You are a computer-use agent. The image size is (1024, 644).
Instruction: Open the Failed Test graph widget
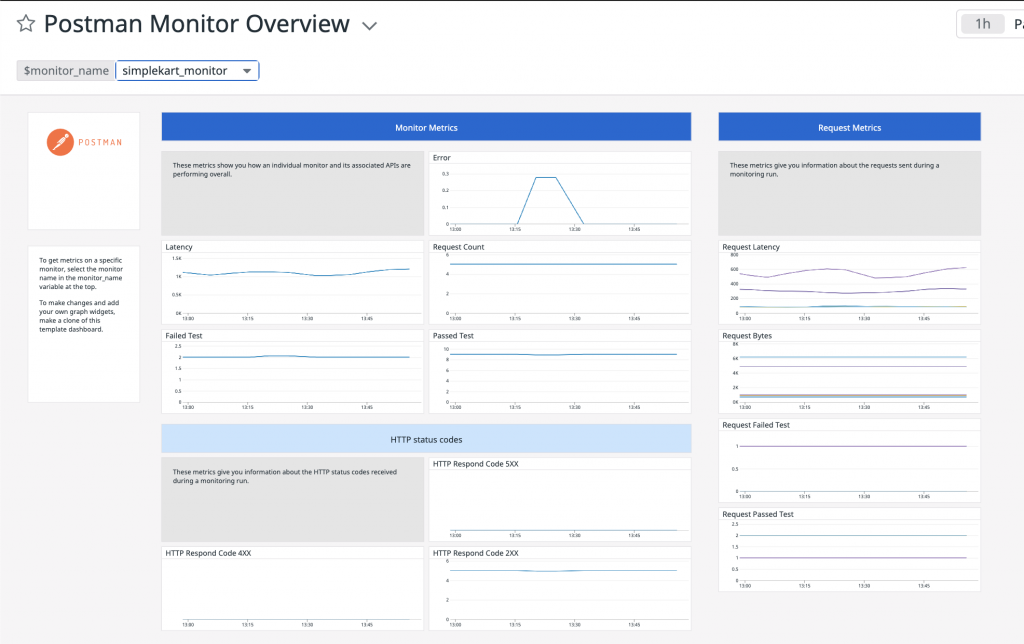293,371
